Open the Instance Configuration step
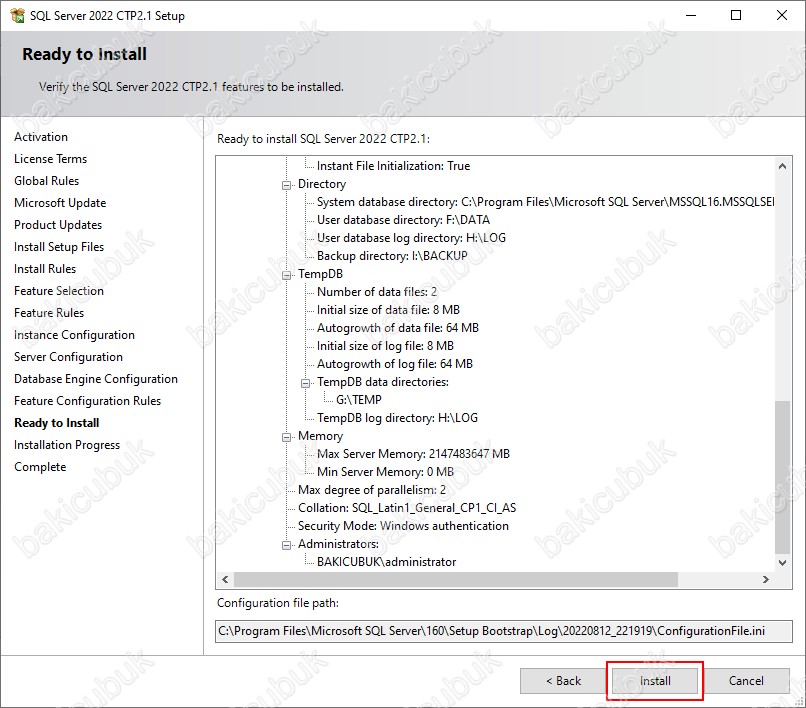This screenshot has width=806, height=708. click(75, 335)
